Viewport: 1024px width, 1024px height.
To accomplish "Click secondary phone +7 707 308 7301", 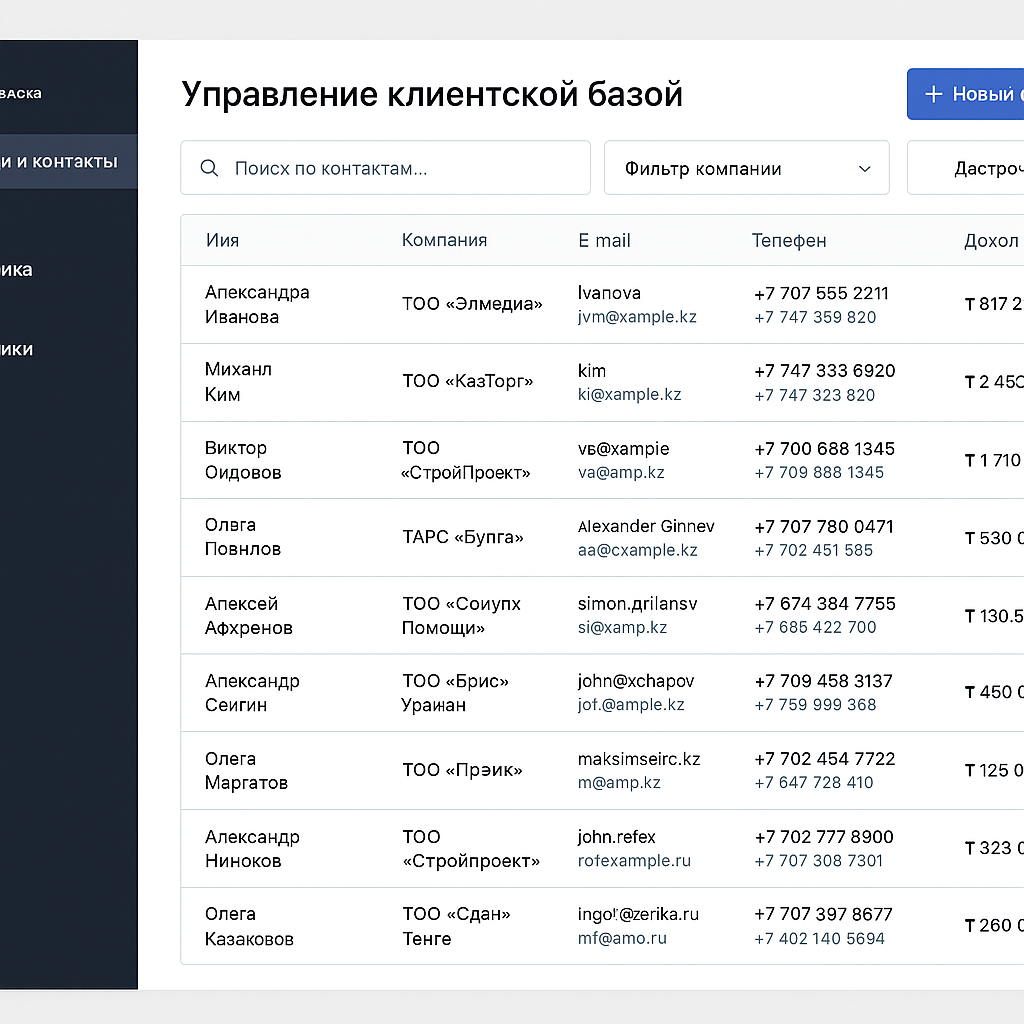I will click(818, 861).
